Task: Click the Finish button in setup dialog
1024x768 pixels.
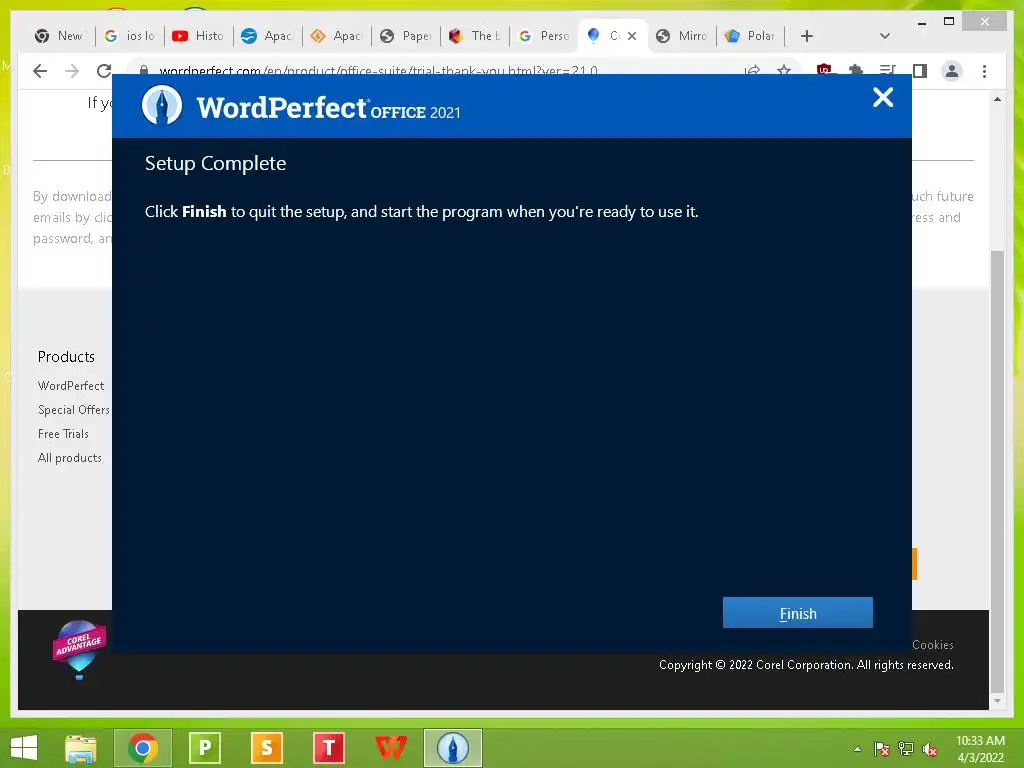Action: (797, 613)
